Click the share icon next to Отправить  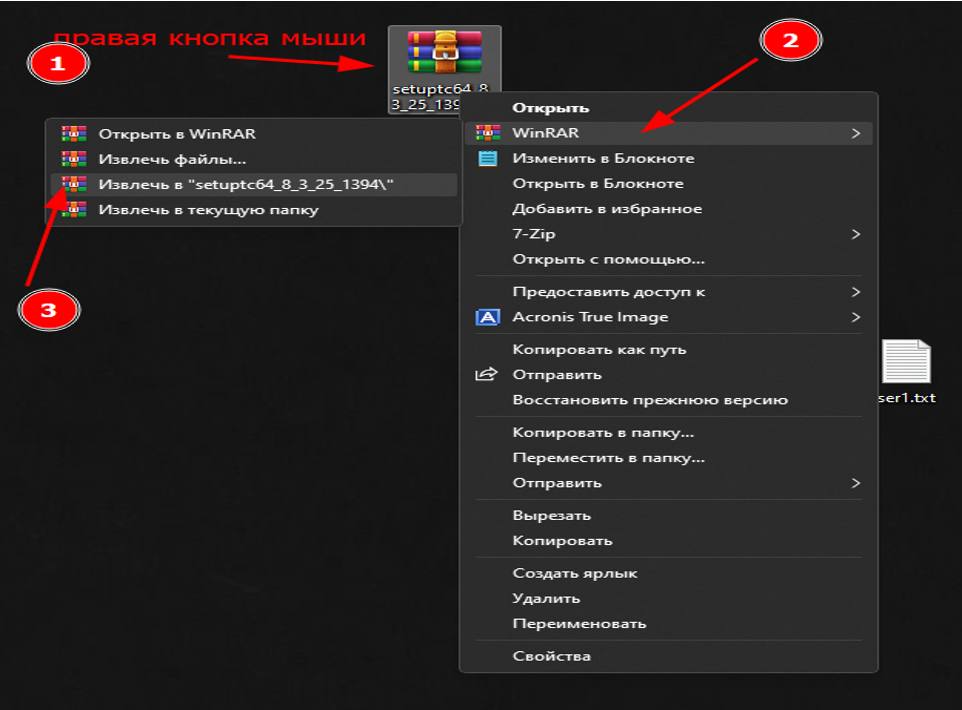point(487,374)
